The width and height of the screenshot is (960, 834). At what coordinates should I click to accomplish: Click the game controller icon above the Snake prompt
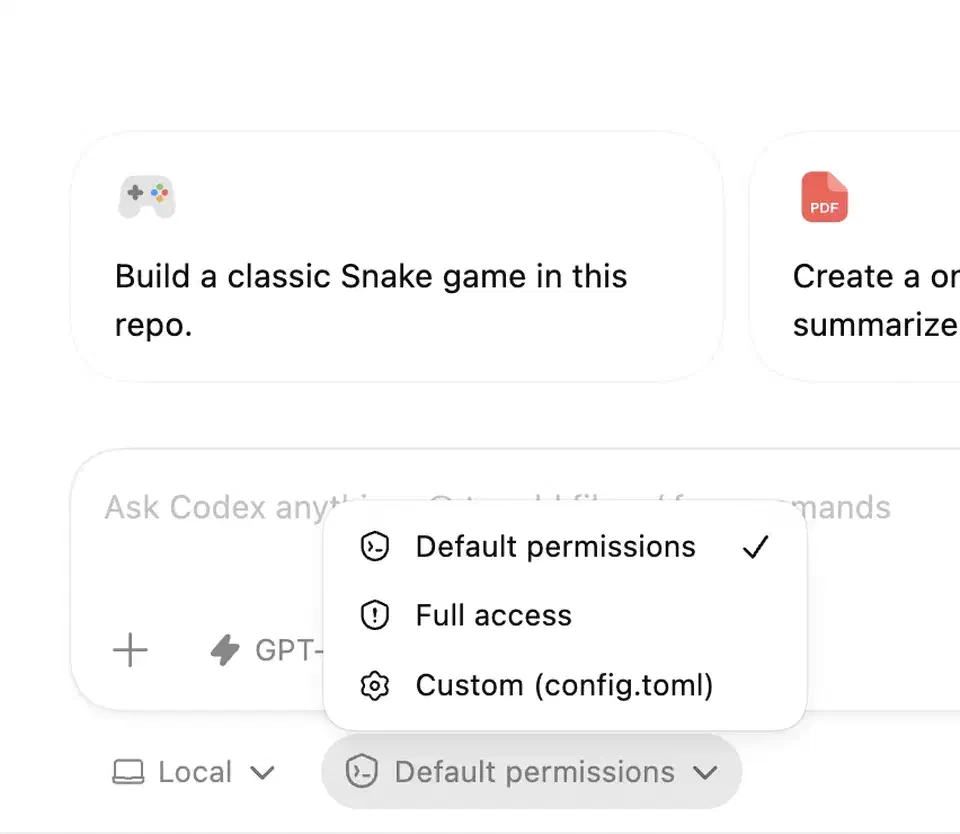click(147, 197)
